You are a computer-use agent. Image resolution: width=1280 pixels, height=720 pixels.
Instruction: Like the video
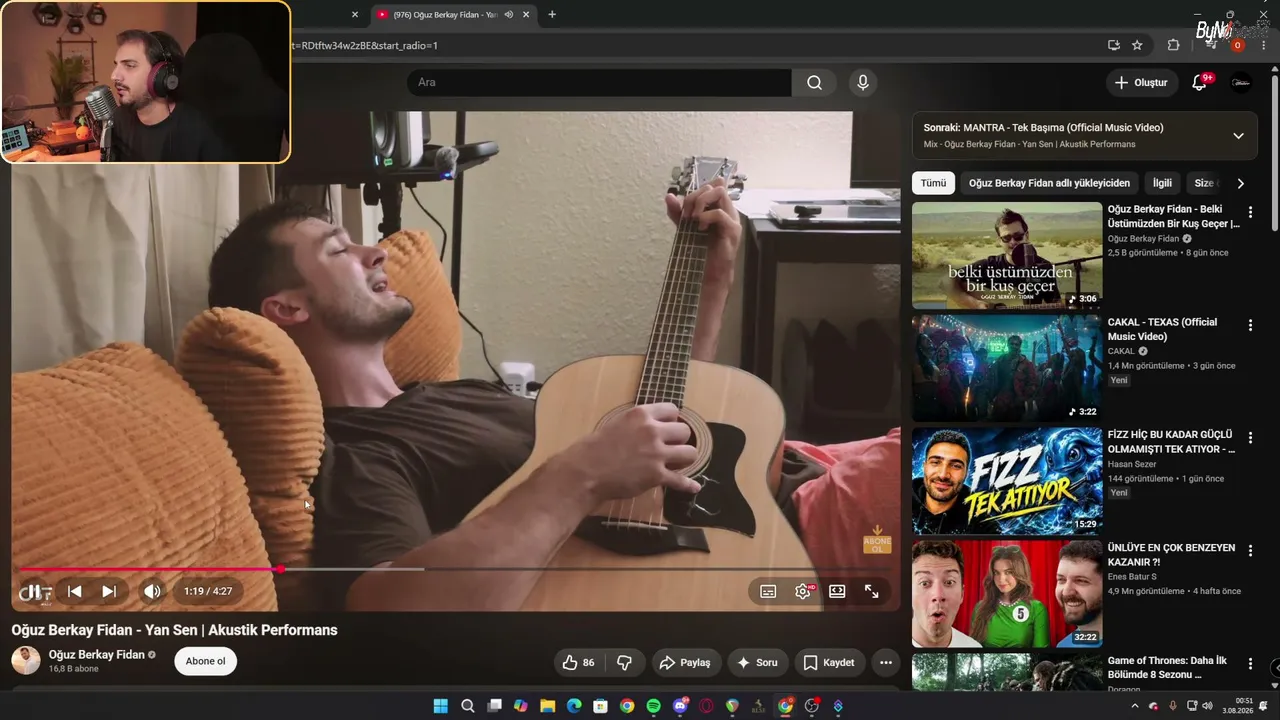(578, 662)
